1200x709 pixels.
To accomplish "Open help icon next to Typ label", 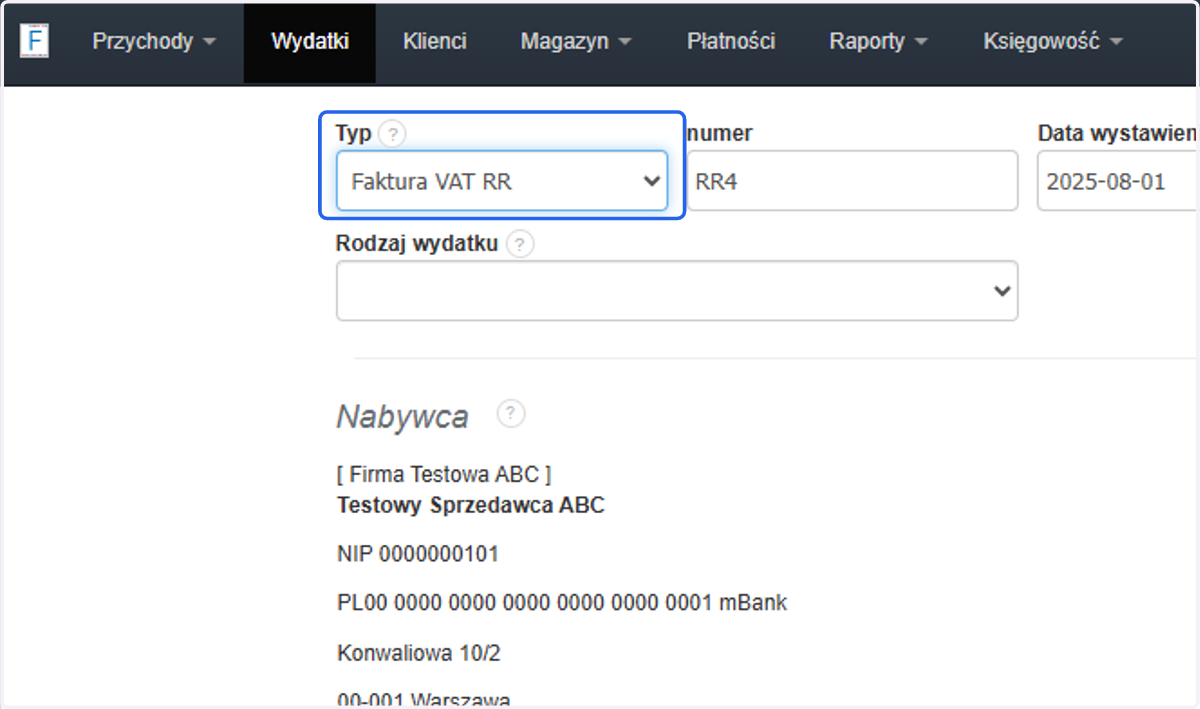I will (x=393, y=134).
